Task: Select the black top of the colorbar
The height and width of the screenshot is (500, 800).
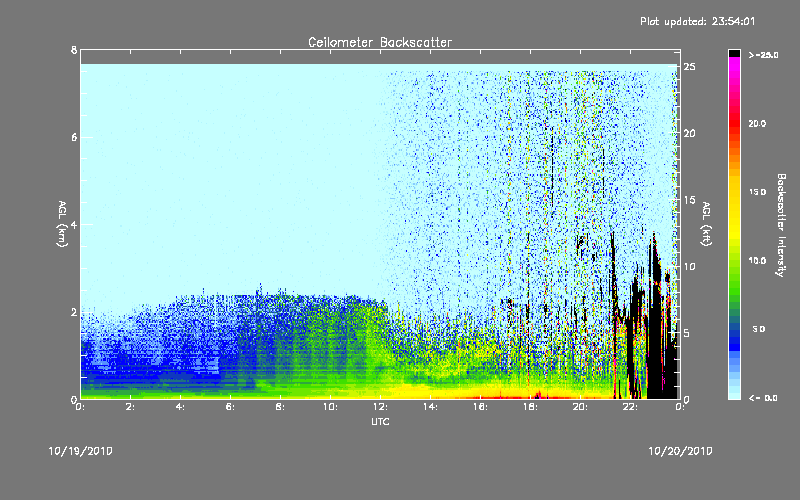Action: [x=734, y=53]
